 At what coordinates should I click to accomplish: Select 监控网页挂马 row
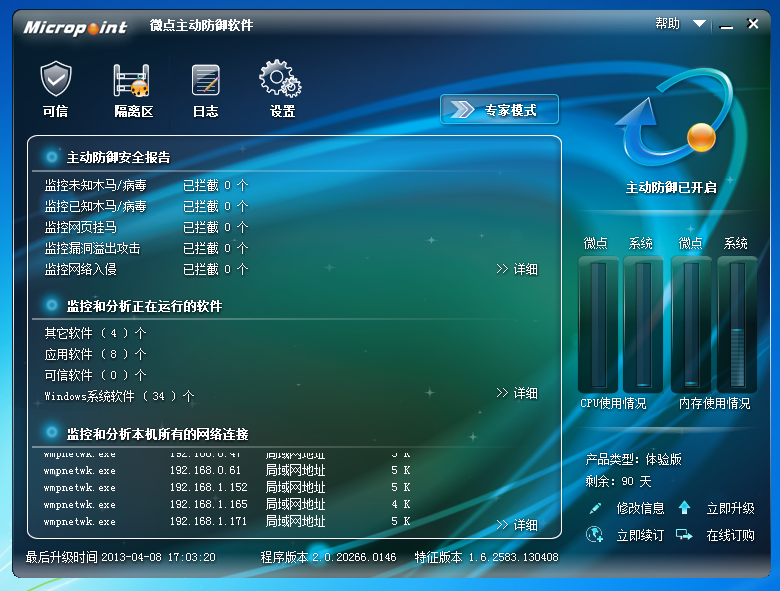pyautogui.click(x=146, y=227)
